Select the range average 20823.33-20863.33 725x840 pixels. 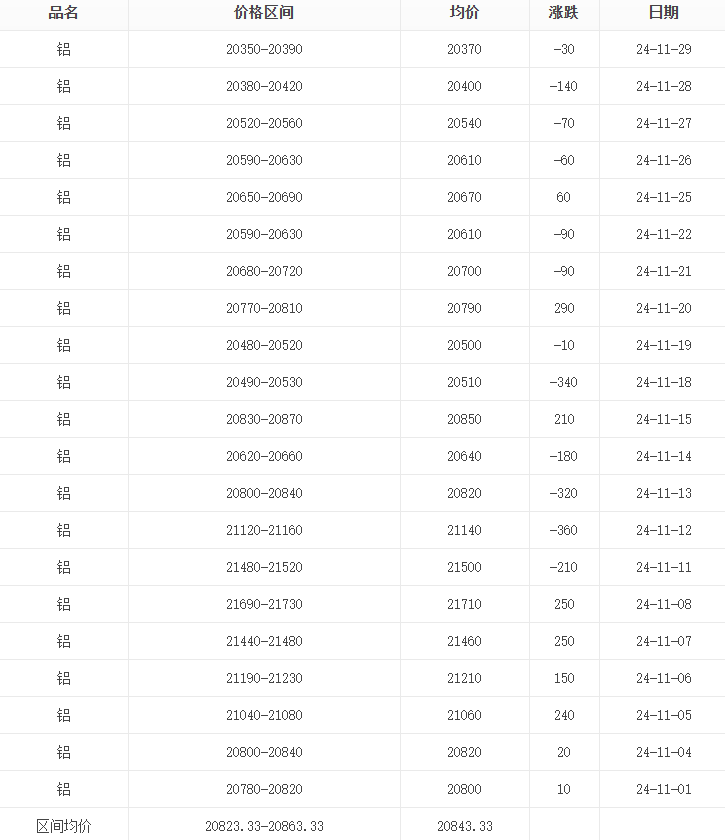[264, 826]
